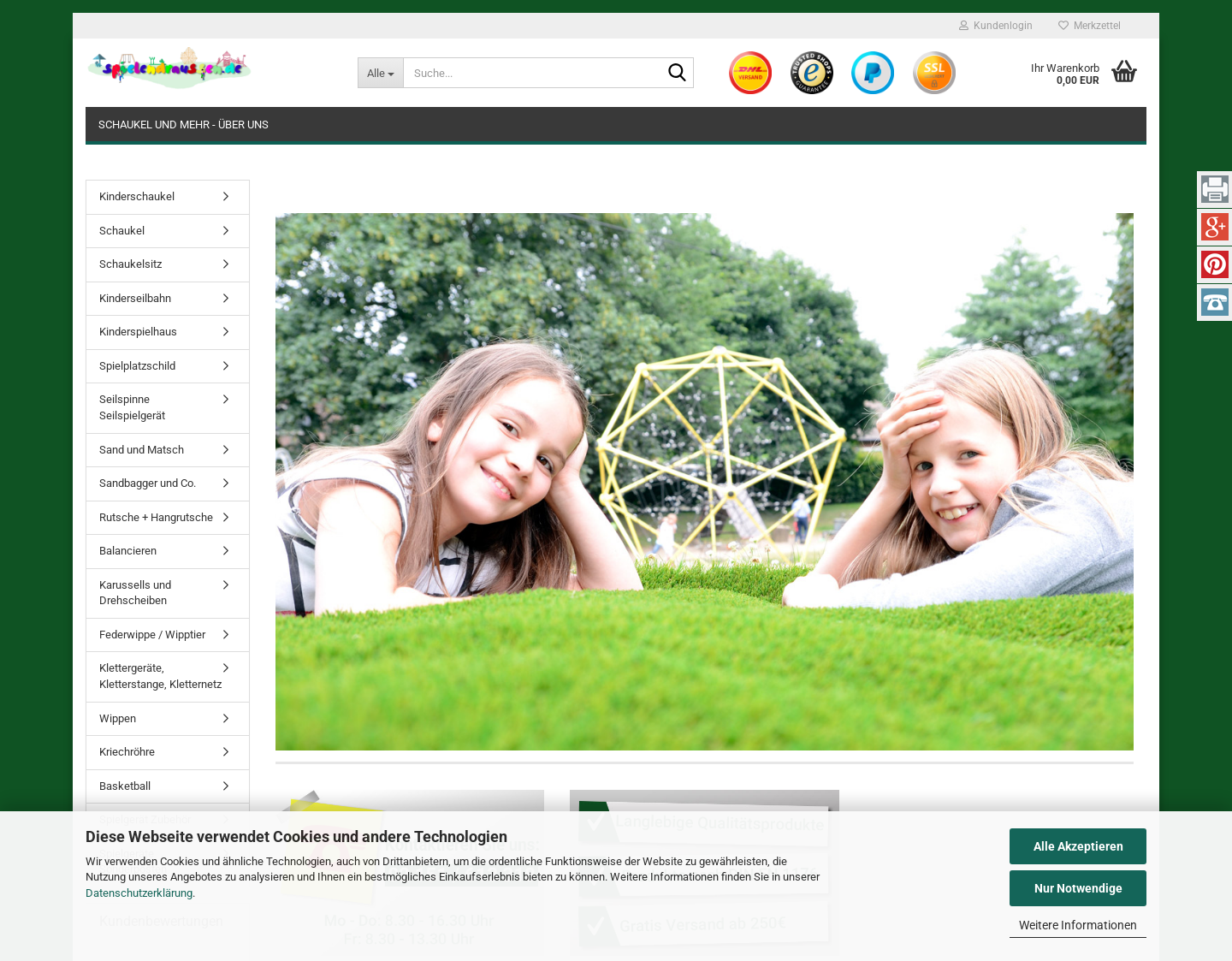Expand the Schaukelsitz category chevron
Viewport: 1232px width, 961px height.
click(x=226, y=264)
